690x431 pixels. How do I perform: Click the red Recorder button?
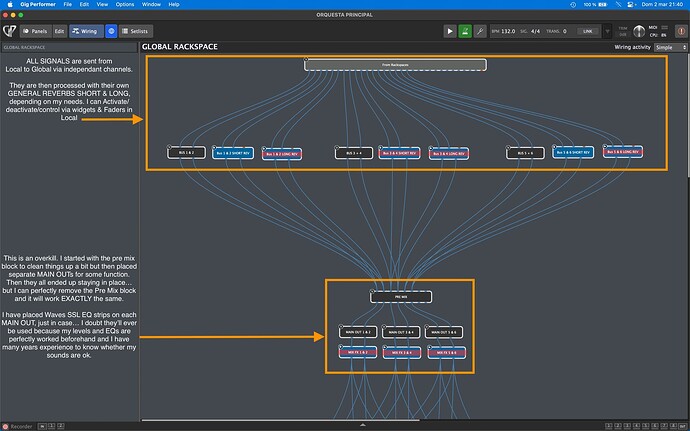pyautogui.click(x=6, y=426)
